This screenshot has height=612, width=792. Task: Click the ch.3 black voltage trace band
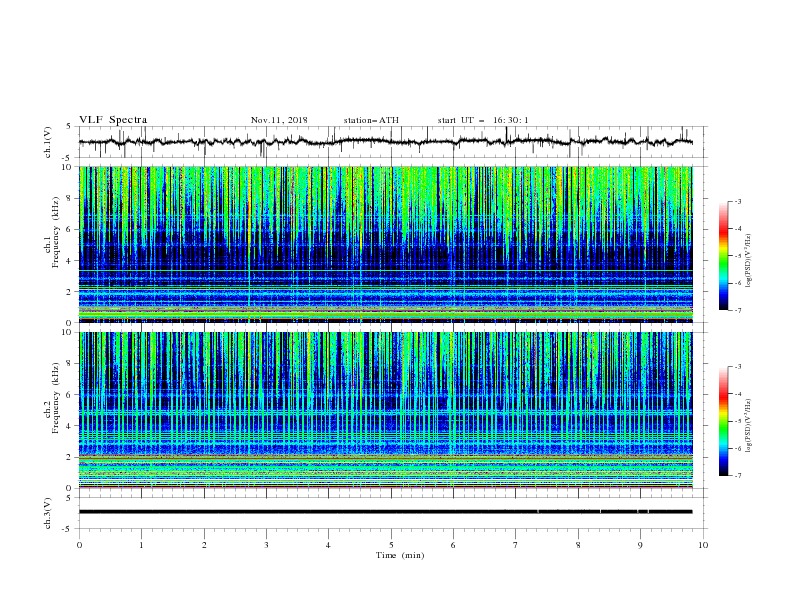[x=385, y=512]
